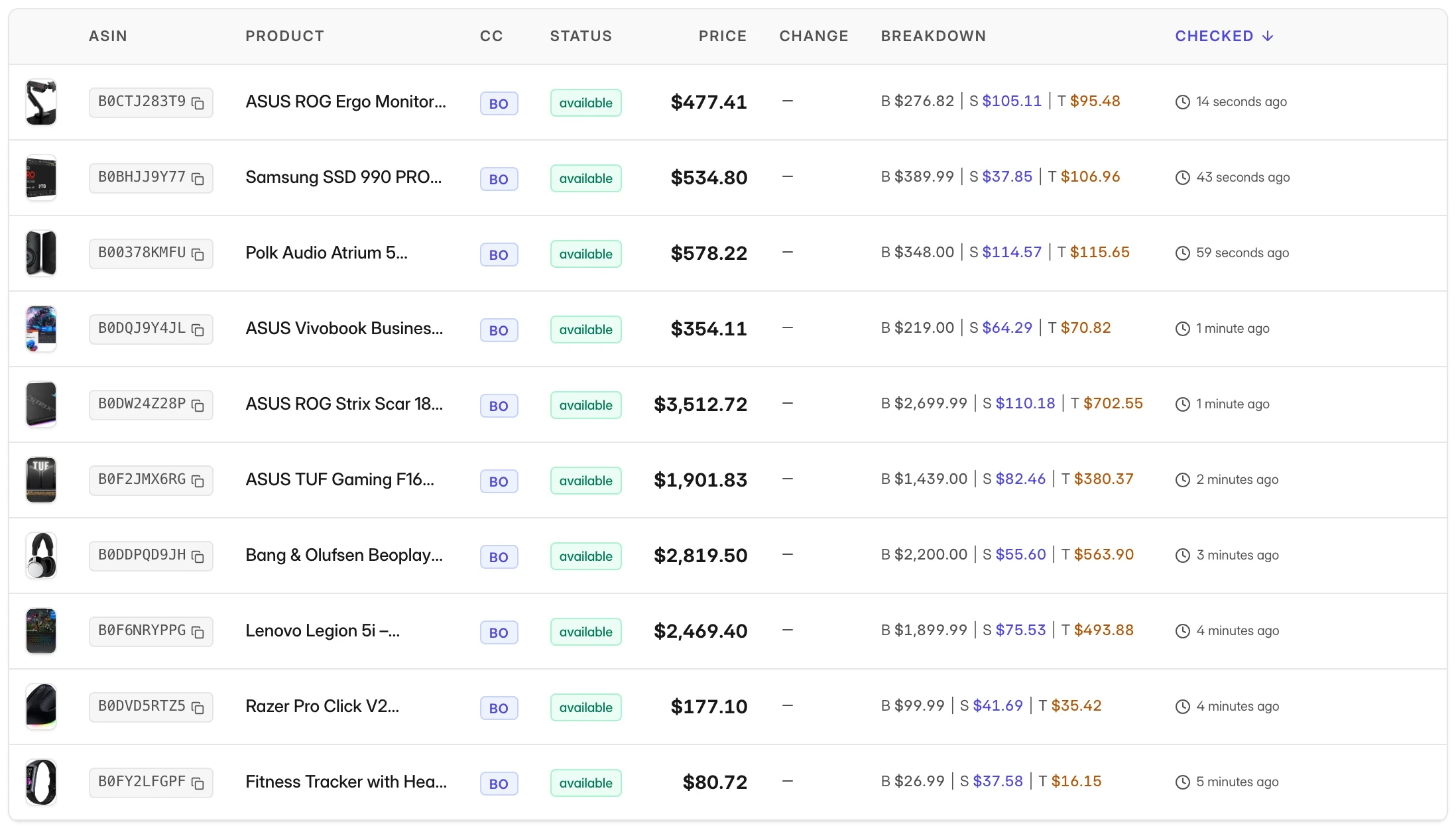
Task: Click clock icon beside 3 minutes ago
Action: (x=1183, y=556)
